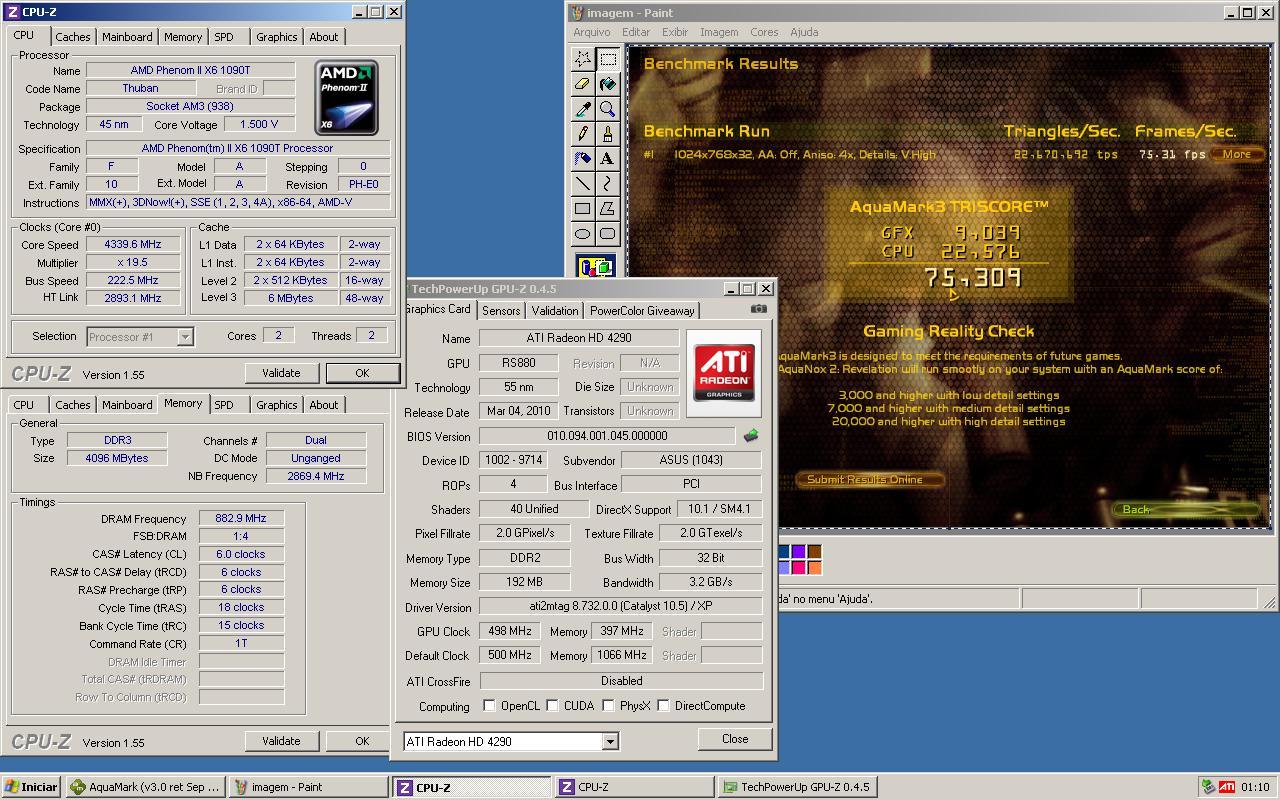Click the AMD Phenom II logo in CPU-Z
This screenshot has height=800, width=1280.
(x=346, y=98)
